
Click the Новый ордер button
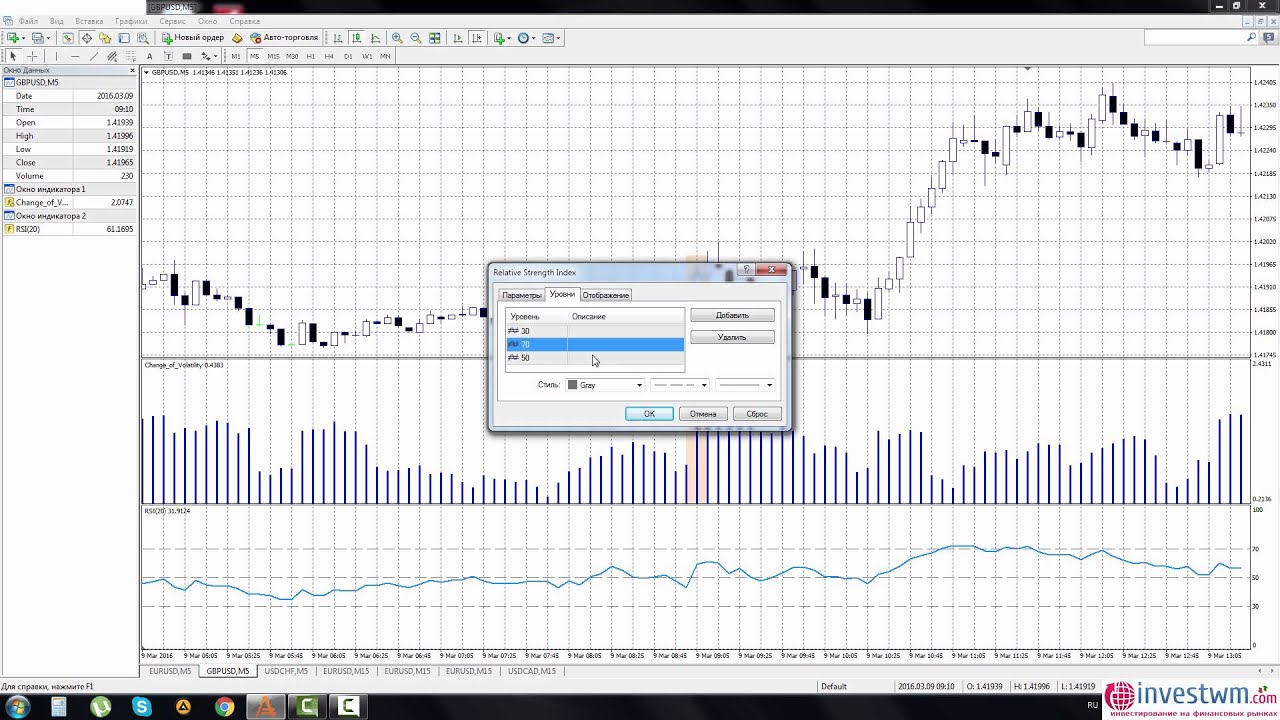(x=193, y=38)
